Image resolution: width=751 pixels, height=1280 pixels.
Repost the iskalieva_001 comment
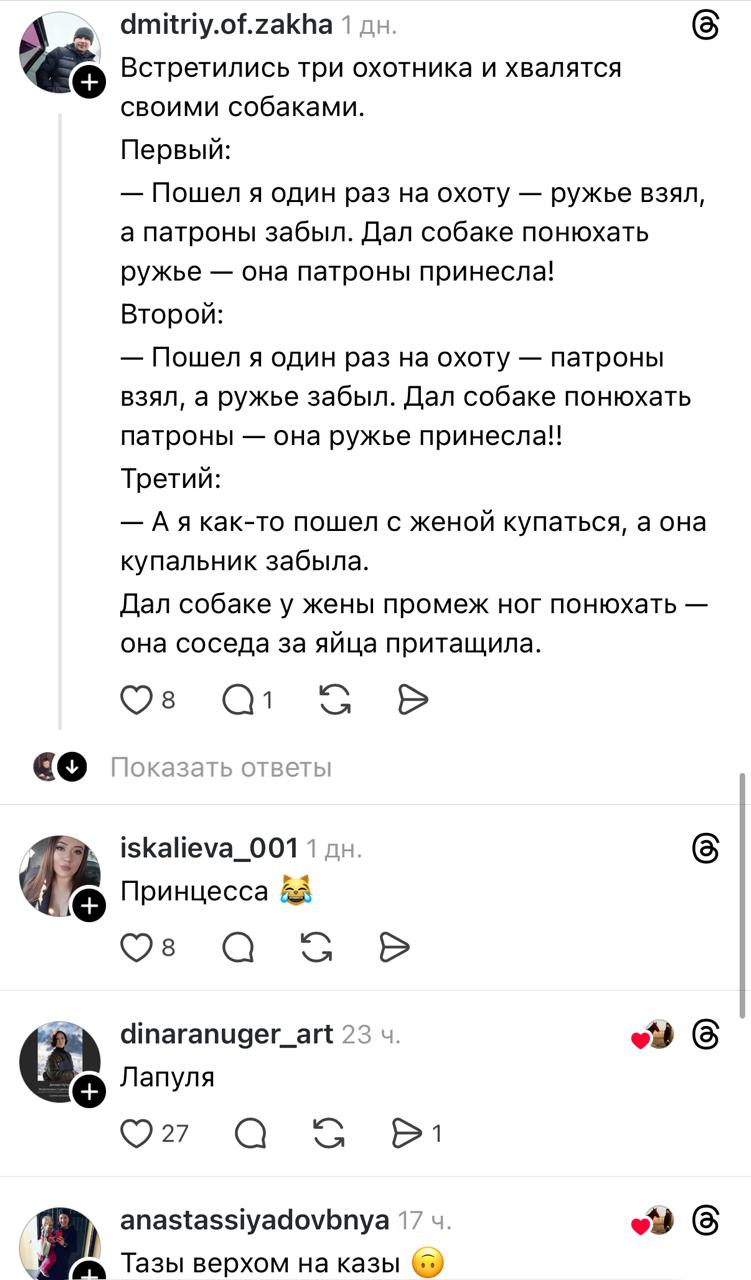316,946
